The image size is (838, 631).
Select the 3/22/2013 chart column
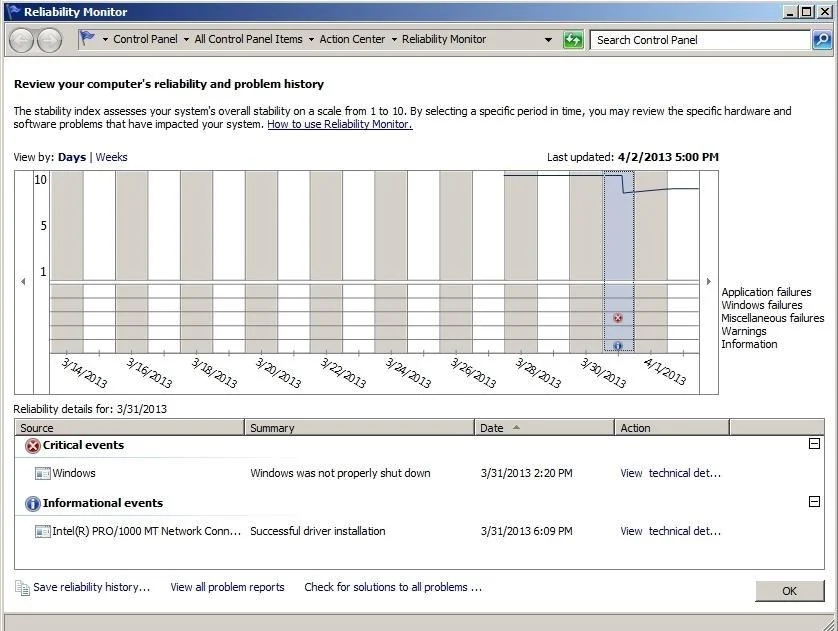click(326, 262)
